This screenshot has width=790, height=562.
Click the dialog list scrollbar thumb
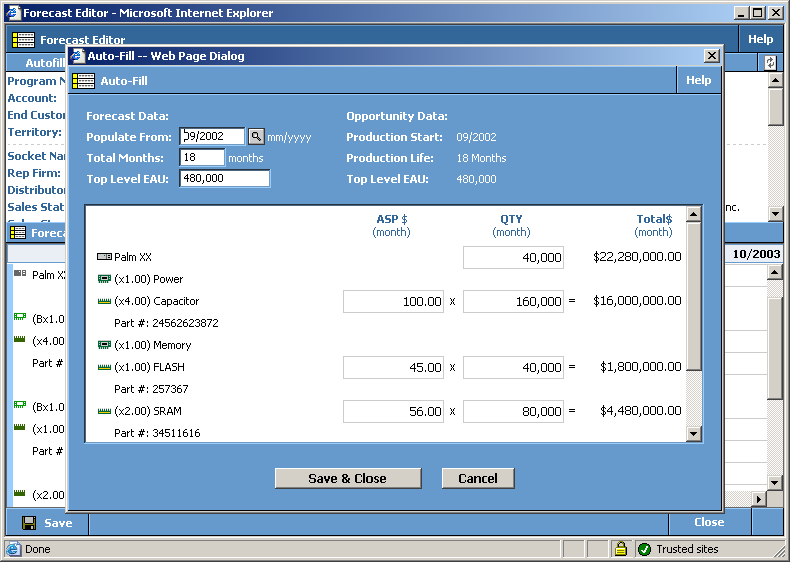tap(694, 295)
